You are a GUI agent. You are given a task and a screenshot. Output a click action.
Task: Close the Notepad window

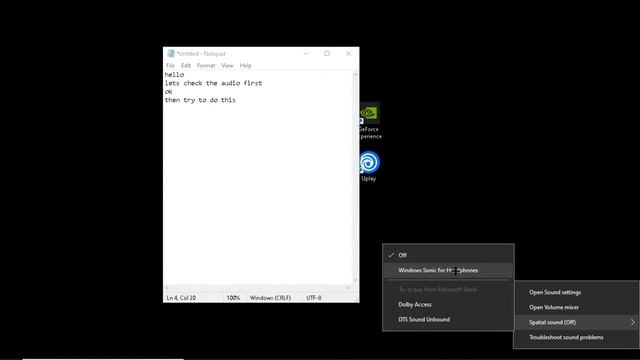click(348, 53)
